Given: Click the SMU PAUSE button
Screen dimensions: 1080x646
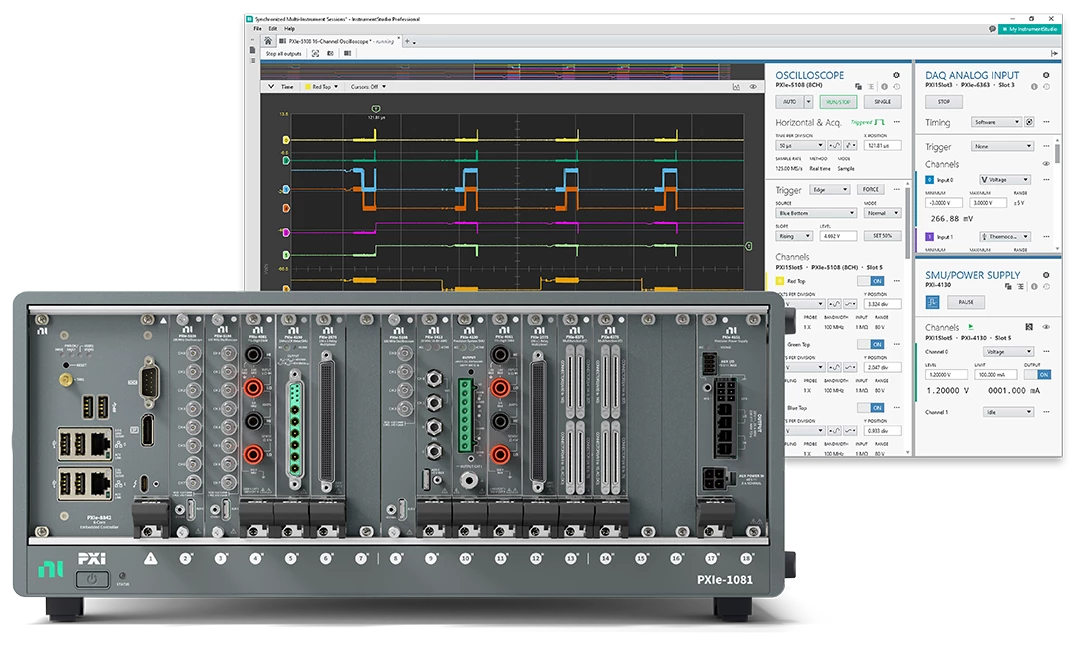Looking at the screenshot, I should [x=966, y=302].
